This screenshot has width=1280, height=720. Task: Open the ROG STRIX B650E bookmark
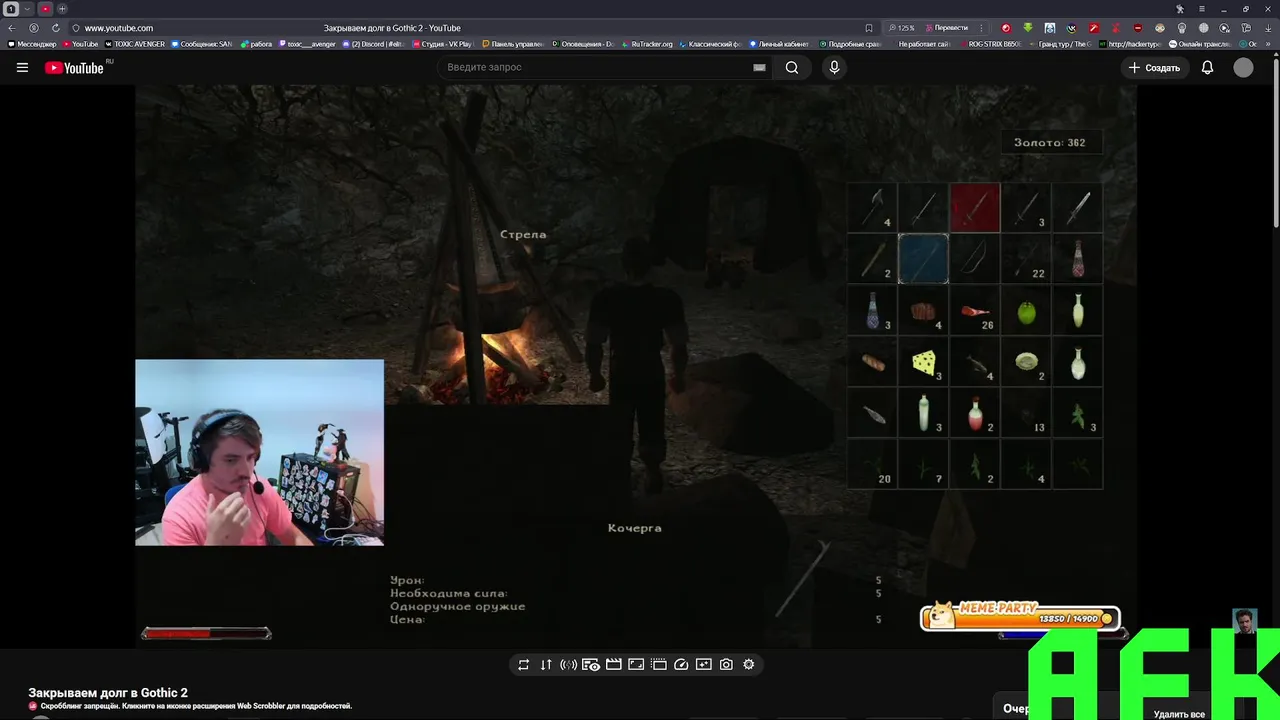click(x=990, y=44)
